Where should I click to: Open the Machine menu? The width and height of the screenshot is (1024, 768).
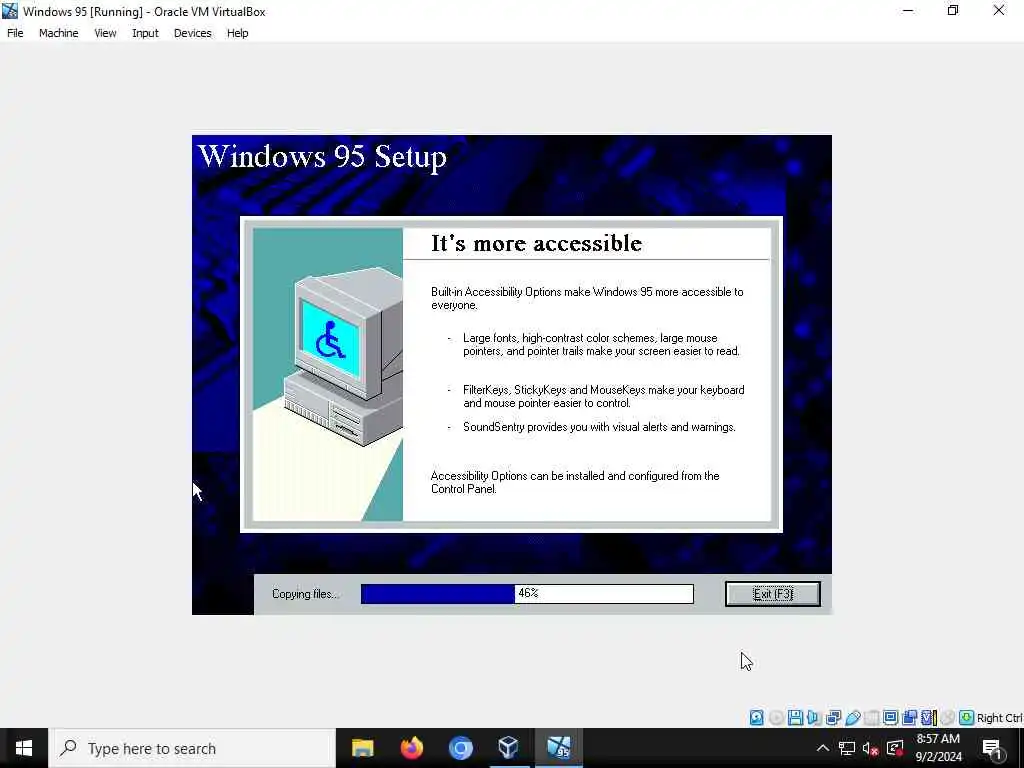pyautogui.click(x=59, y=33)
